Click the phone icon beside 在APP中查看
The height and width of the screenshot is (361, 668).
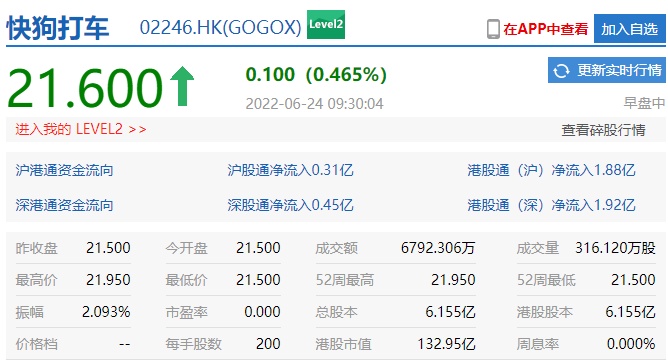pos(493,29)
